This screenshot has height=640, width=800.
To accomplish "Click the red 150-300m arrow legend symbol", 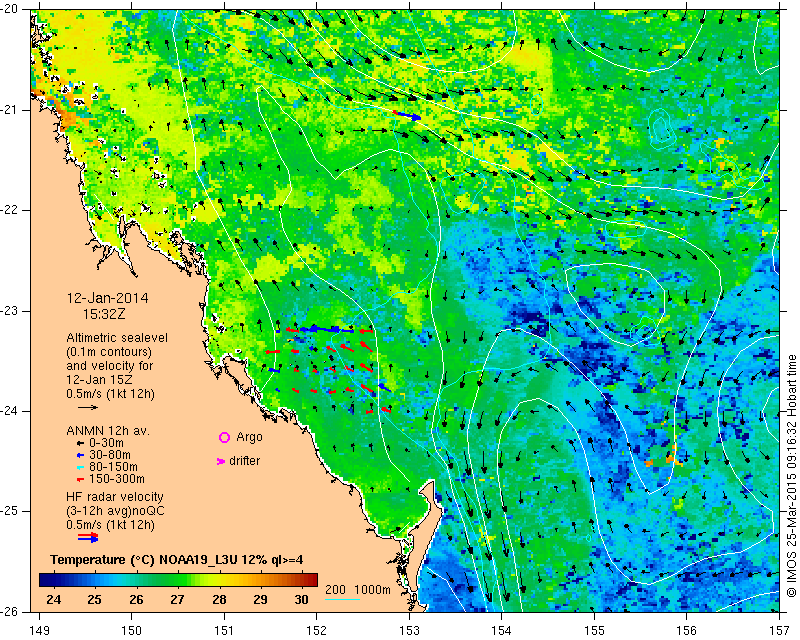I will [80, 479].
